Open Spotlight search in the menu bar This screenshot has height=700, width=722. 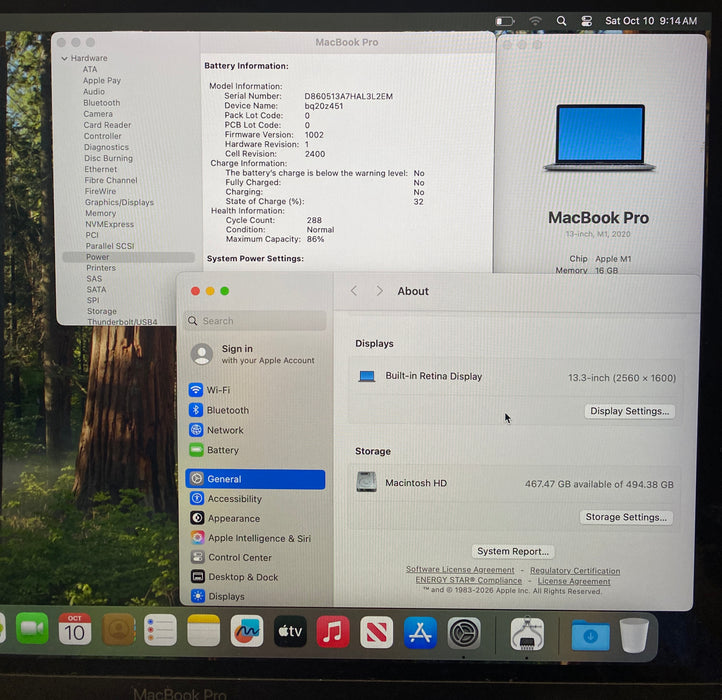click(x=561, y=21)
